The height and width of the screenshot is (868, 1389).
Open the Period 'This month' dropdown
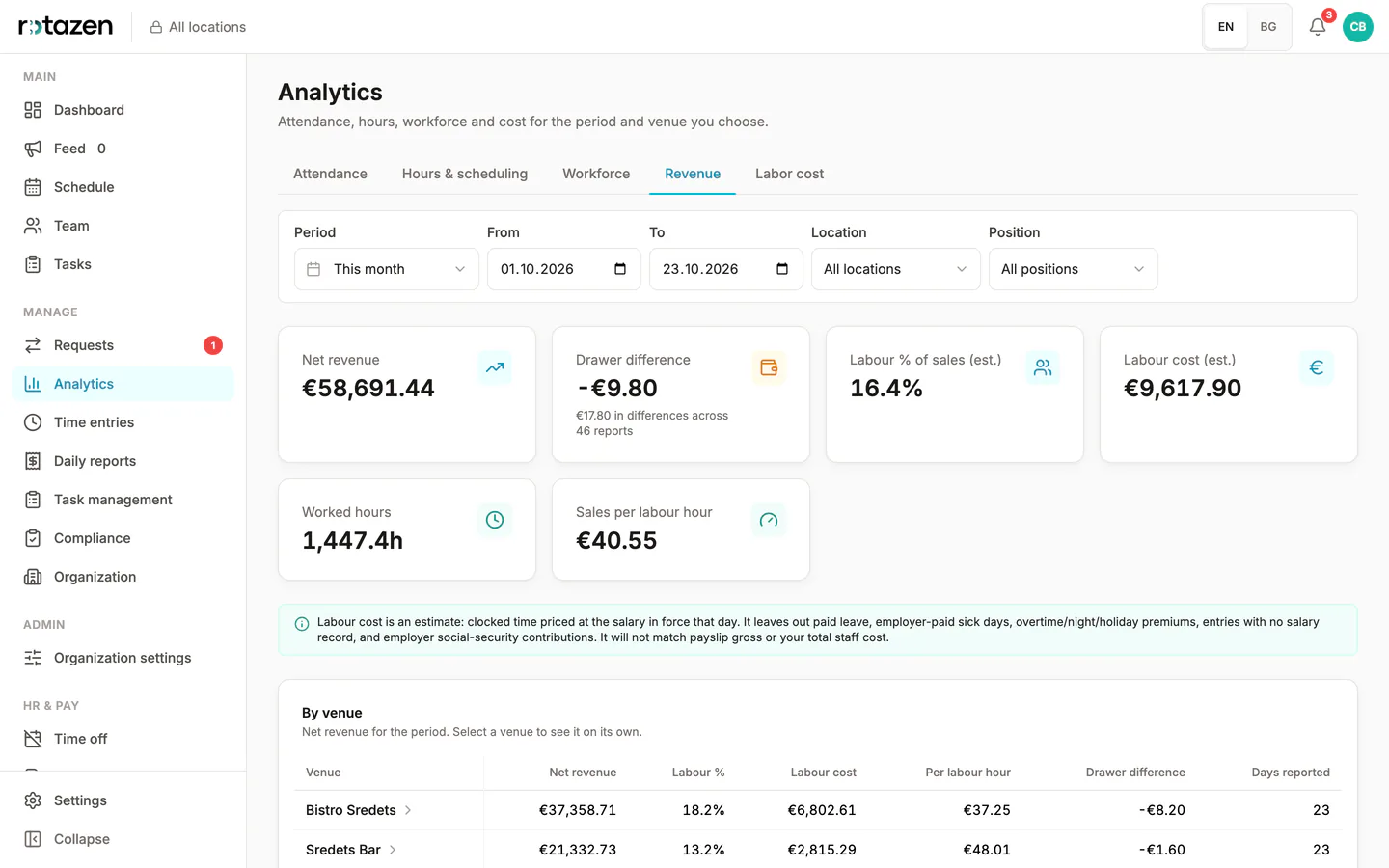click(x=387, y=269)
